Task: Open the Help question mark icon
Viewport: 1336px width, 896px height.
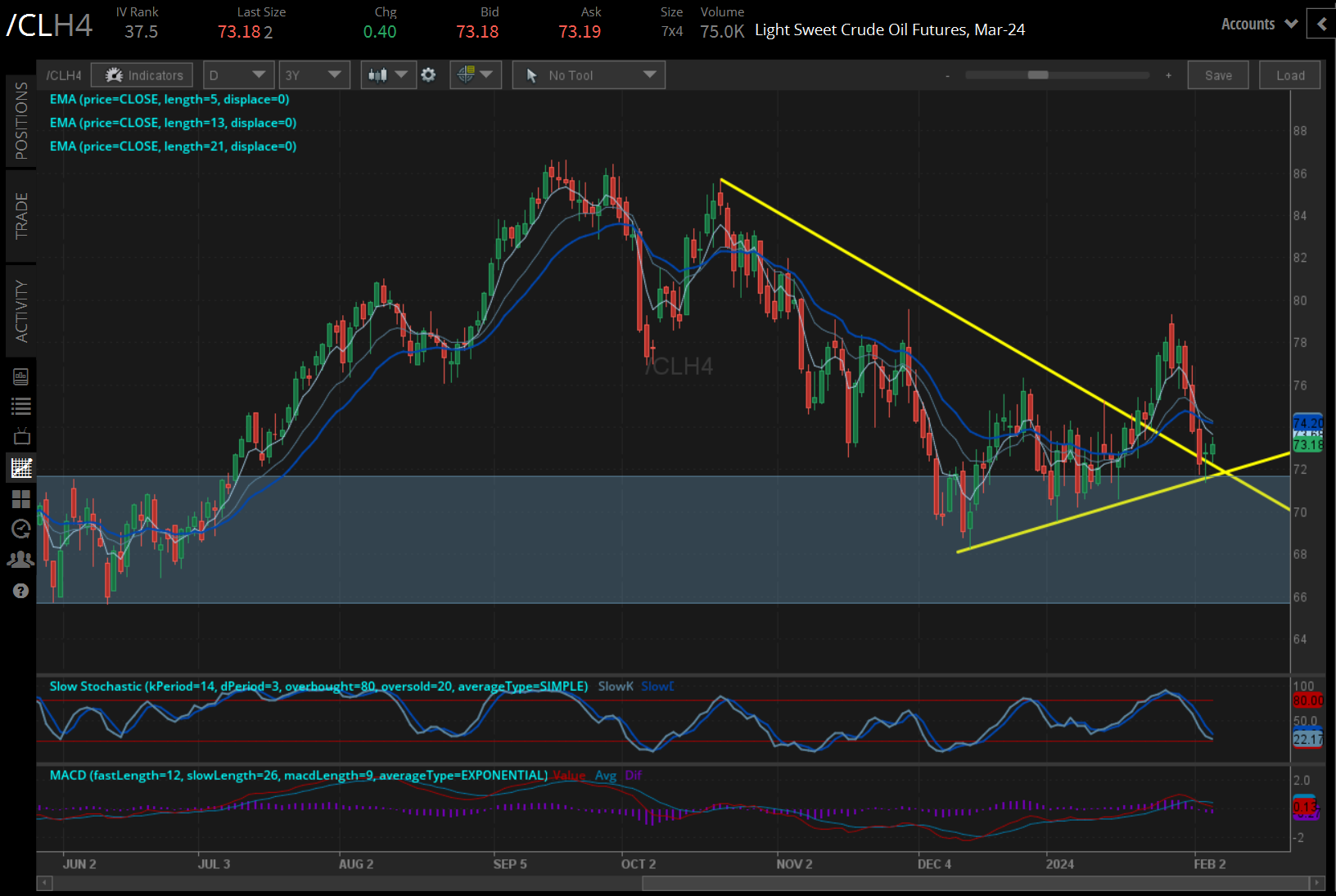Action: coord(21,590)
